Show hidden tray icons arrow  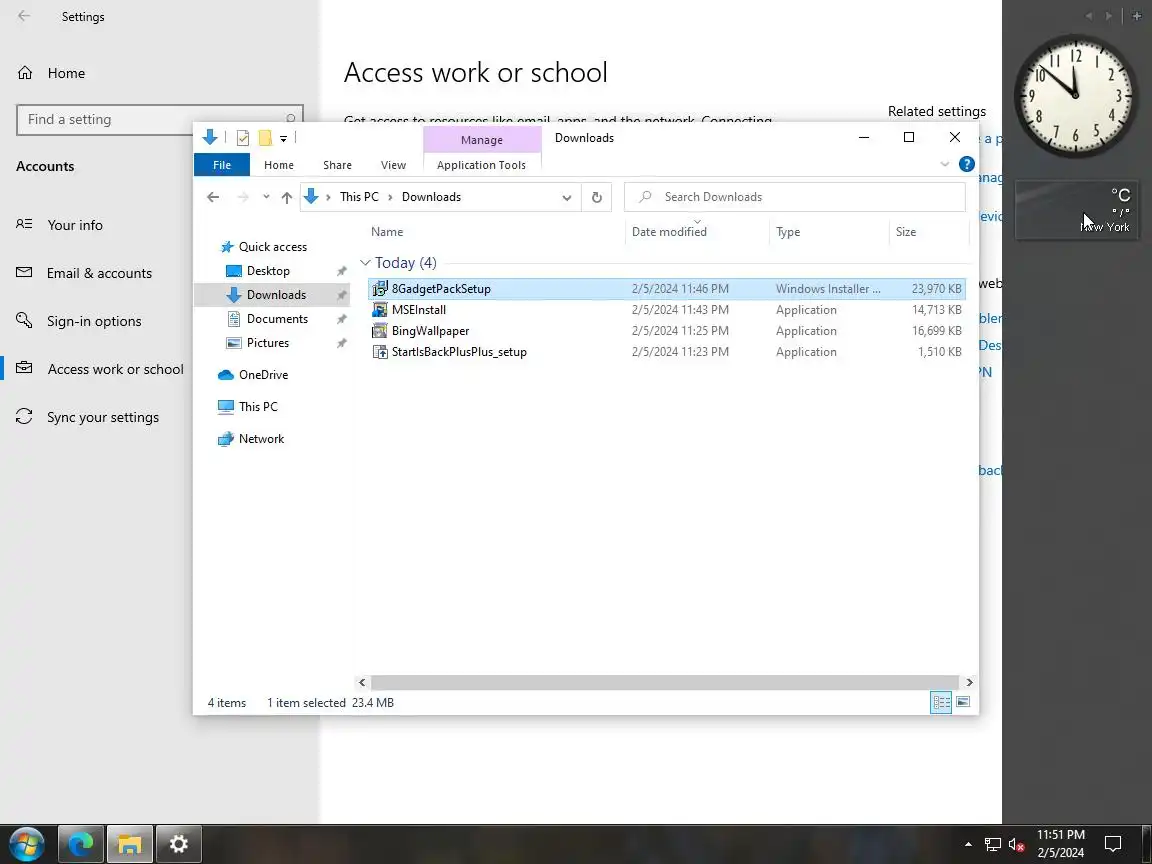[x=968, y=844]
